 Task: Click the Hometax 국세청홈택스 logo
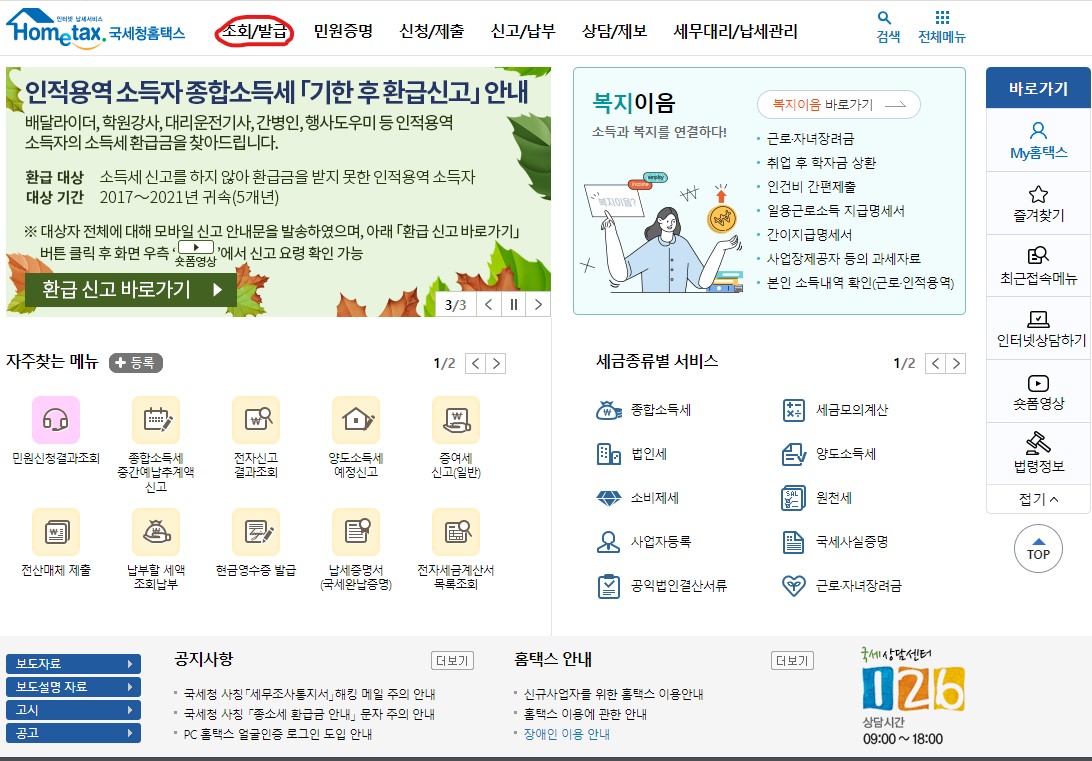(x=95, y=29)
